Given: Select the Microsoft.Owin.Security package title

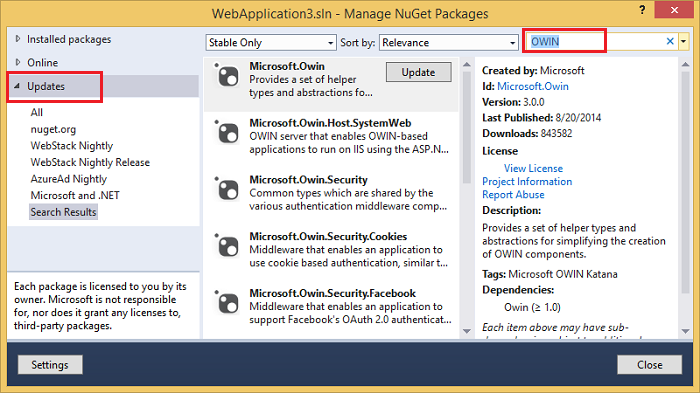Looking at the screenshot, I should tap(308, 180).
